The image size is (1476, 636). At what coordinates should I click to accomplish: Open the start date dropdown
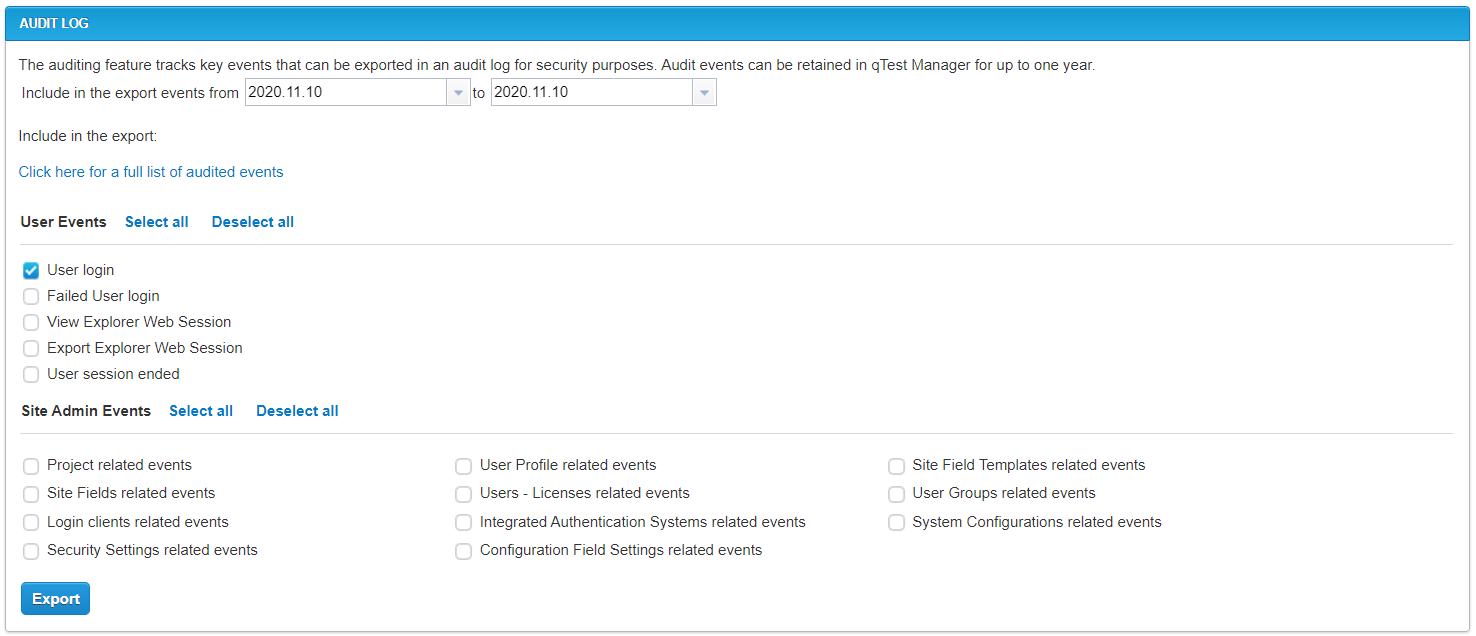pos(458,92)
